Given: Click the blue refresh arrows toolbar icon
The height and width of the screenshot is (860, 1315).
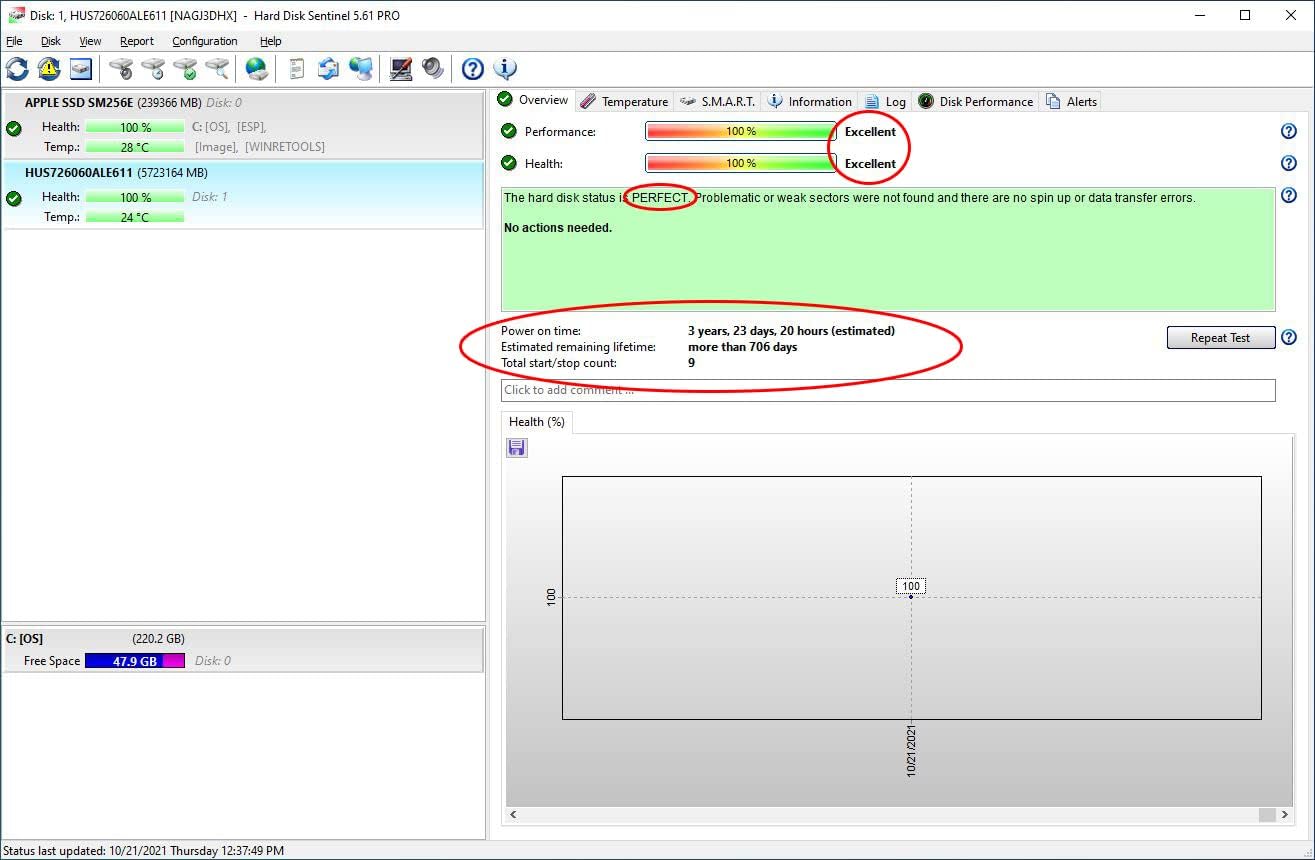Looking at the screenshot, I should point(17,69).
